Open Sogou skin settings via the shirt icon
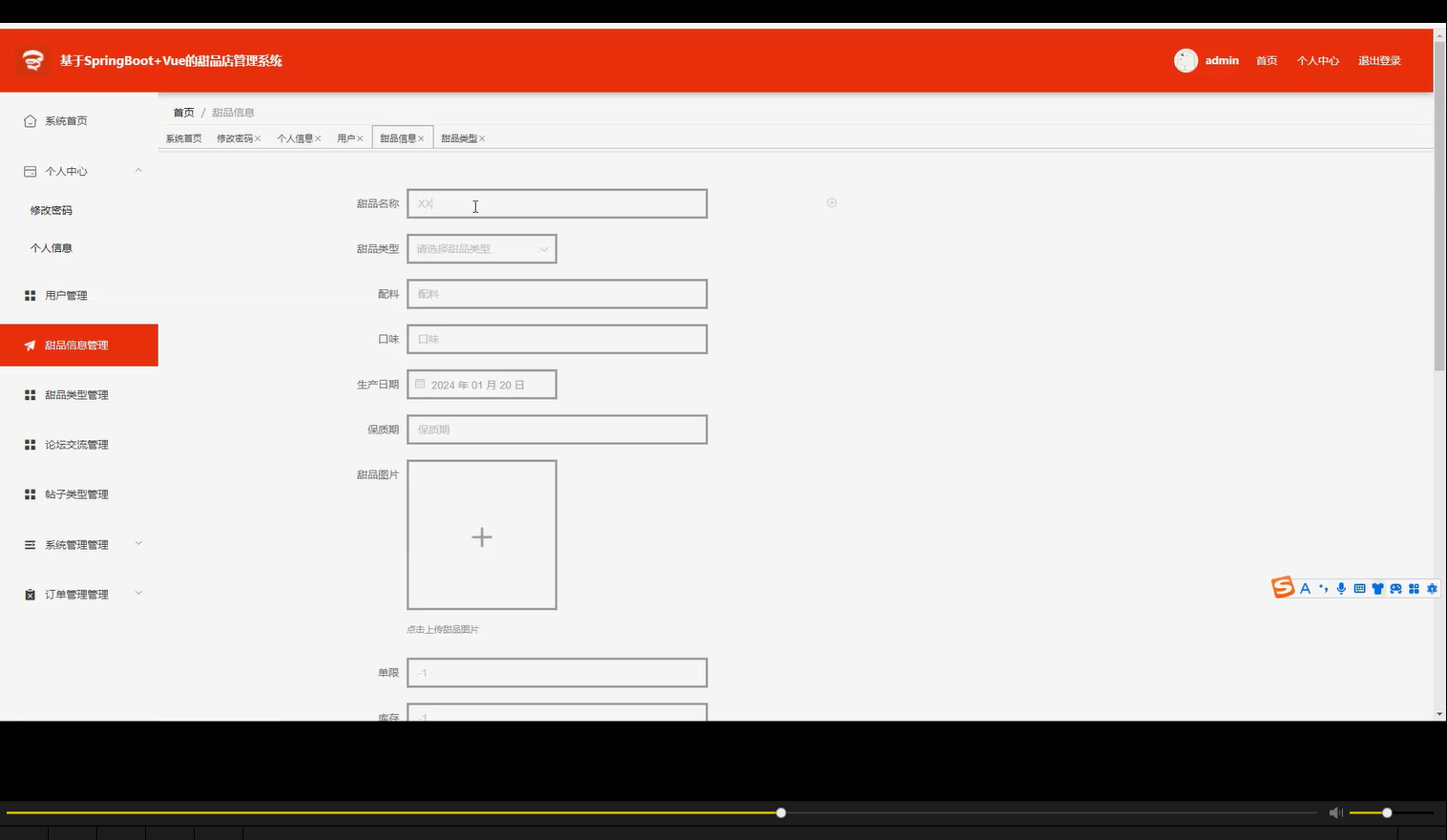The height and width of the screenshot is (840, 1447). coord(1378,588)
